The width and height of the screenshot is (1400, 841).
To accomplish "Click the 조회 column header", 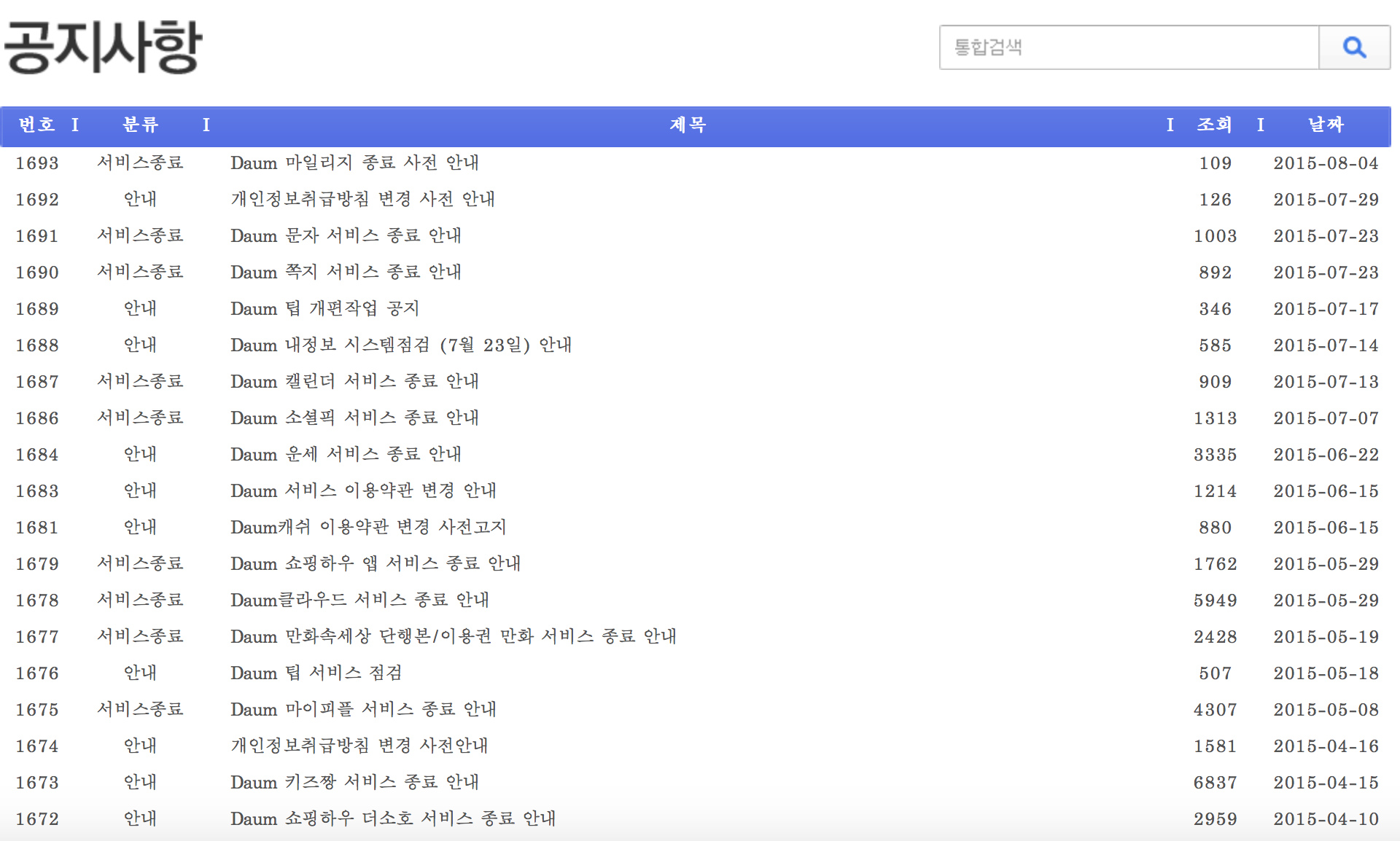I will (1214, 125).
